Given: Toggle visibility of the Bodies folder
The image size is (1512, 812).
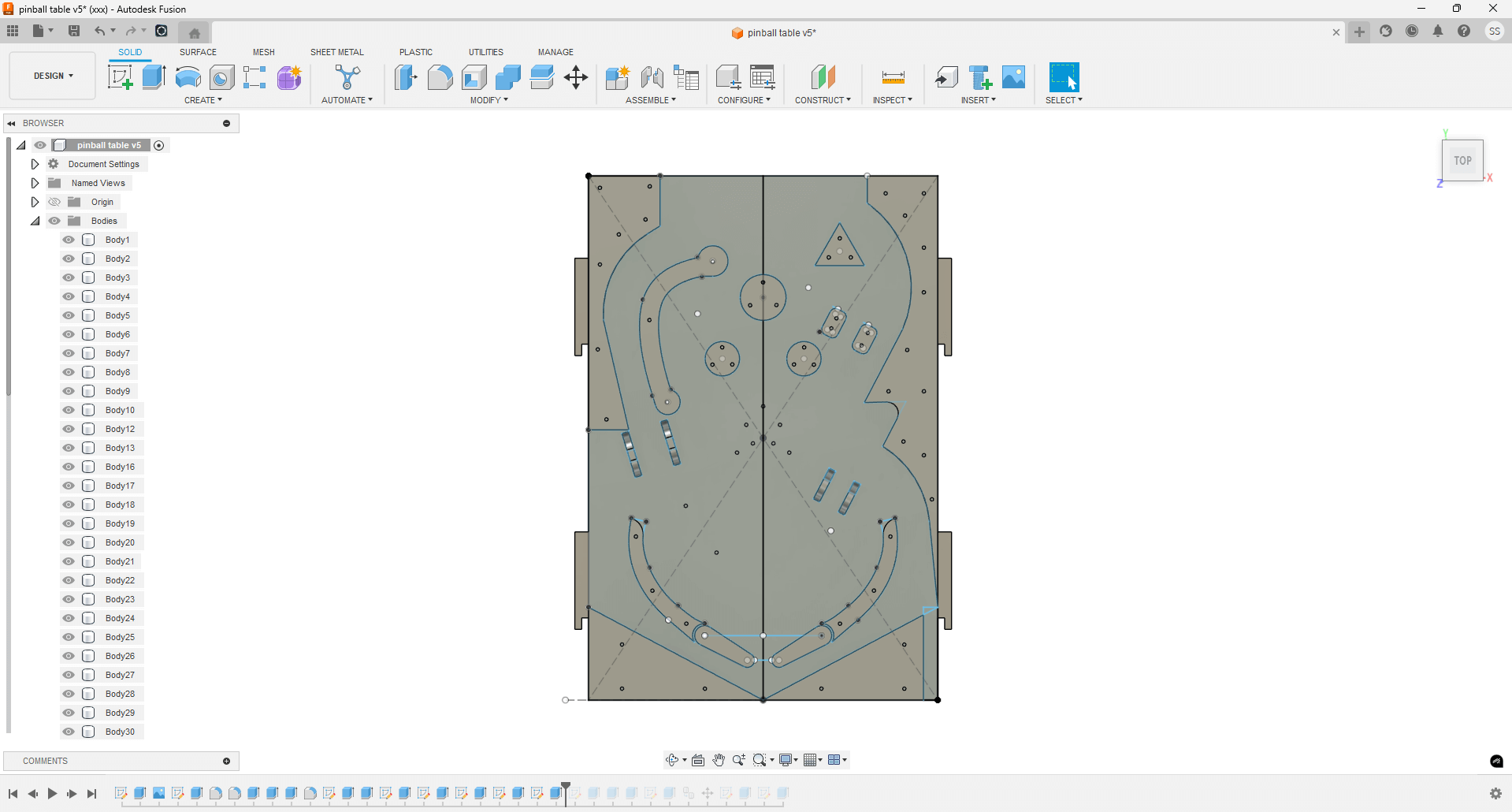Looking at the screenshot, I should [x=54, y=221].
